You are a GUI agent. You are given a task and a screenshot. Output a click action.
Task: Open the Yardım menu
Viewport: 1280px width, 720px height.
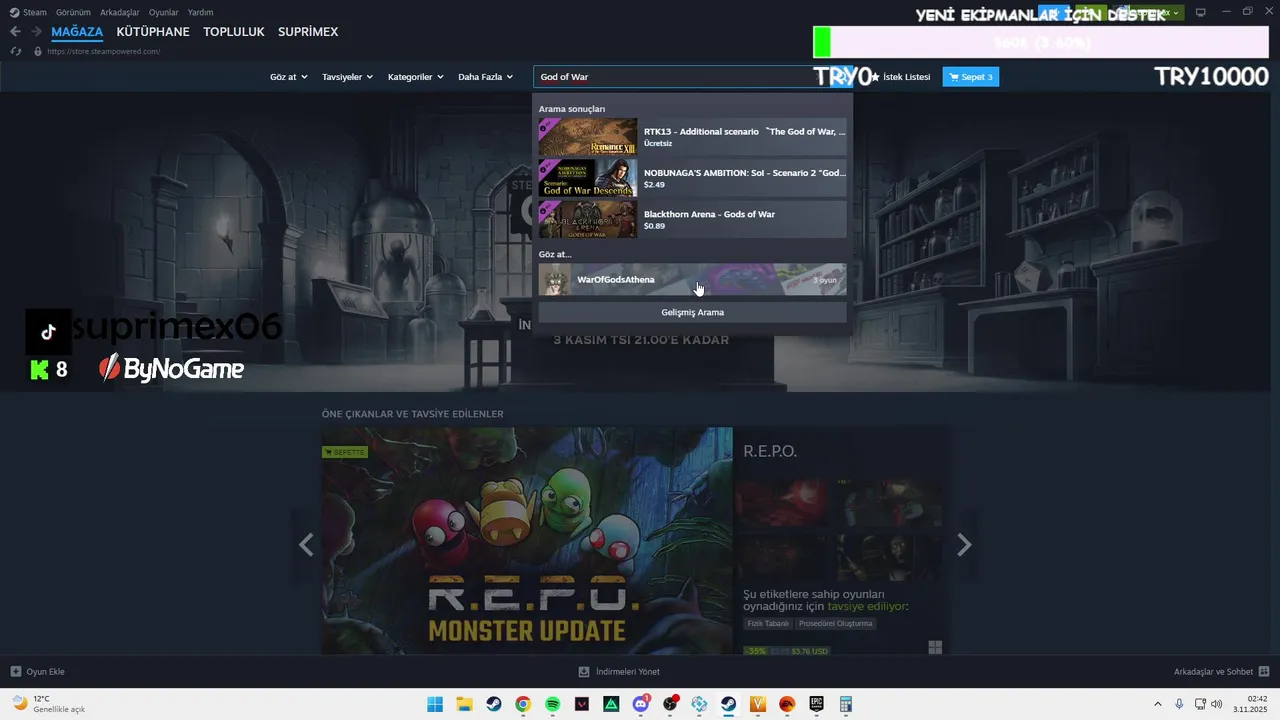pos(200,13)
